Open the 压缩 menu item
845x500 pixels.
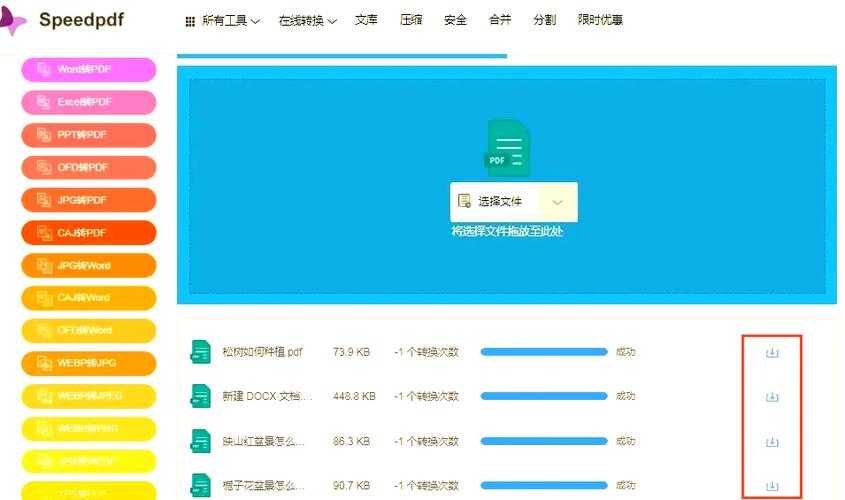click(x=411, y=20)
